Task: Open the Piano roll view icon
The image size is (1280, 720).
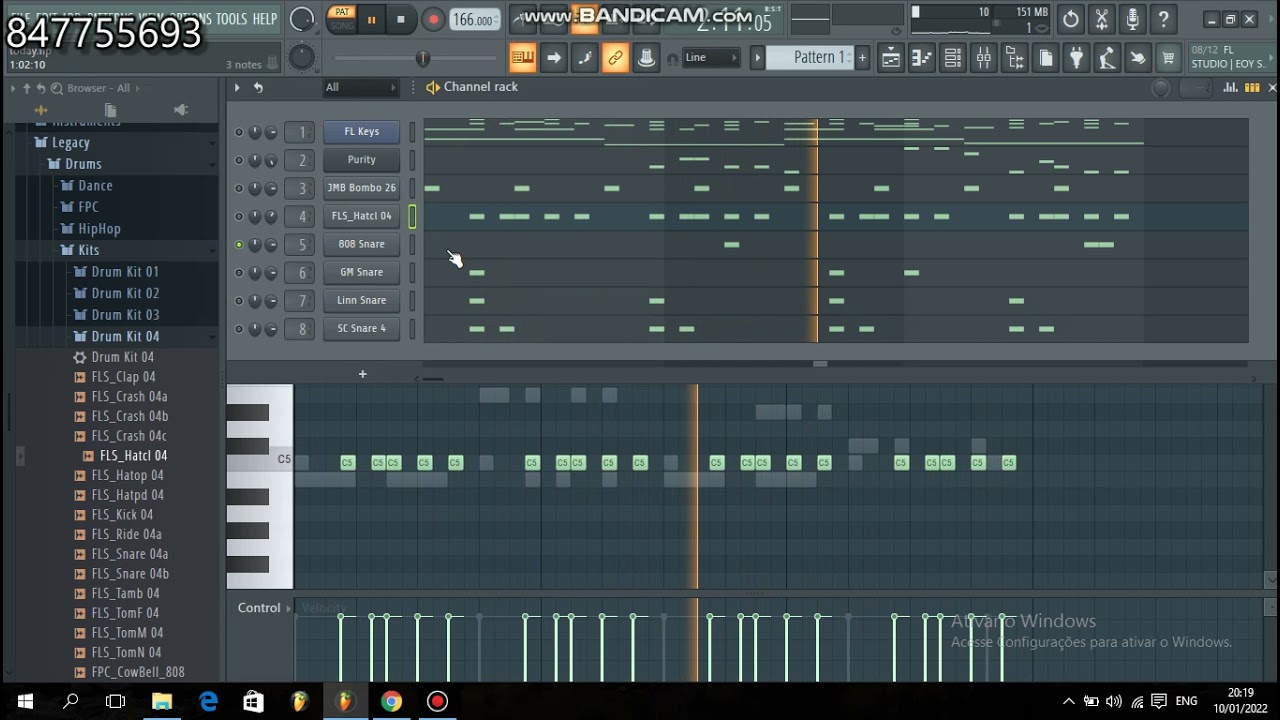Action: (921, 58)
